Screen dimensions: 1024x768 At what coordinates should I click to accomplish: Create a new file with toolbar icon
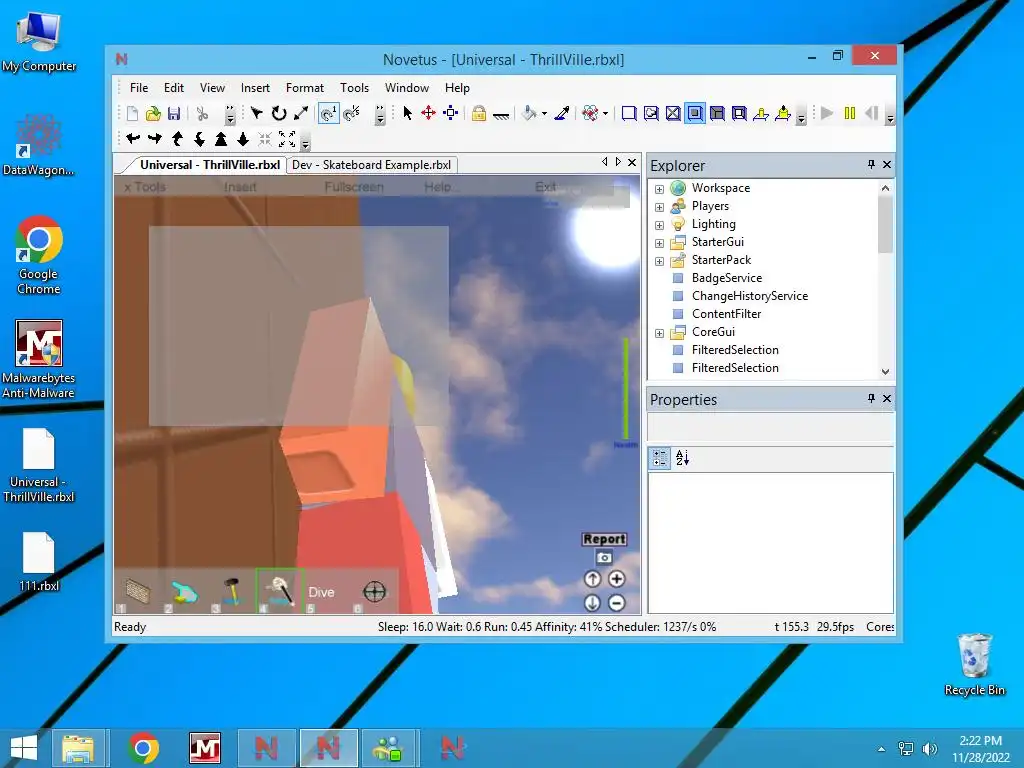click(x=132, y=114)
